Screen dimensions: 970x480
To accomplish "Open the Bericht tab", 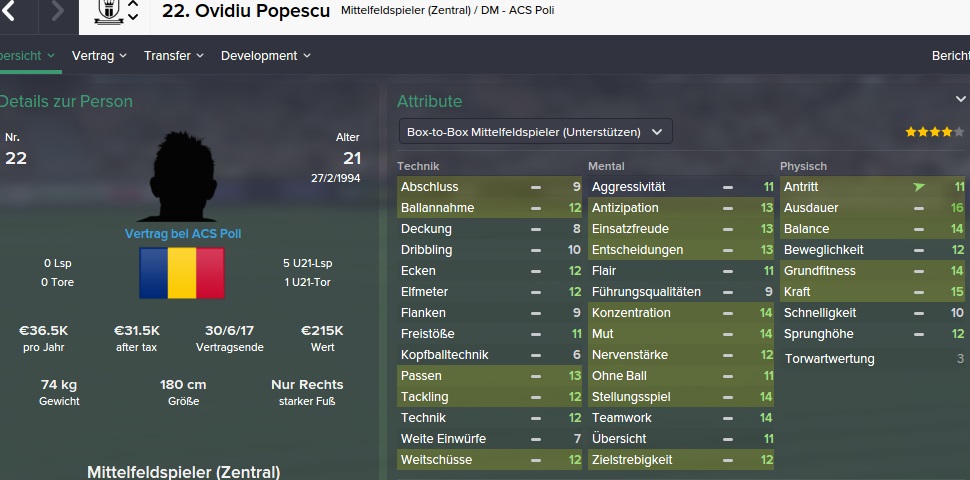I will (950, 56).
